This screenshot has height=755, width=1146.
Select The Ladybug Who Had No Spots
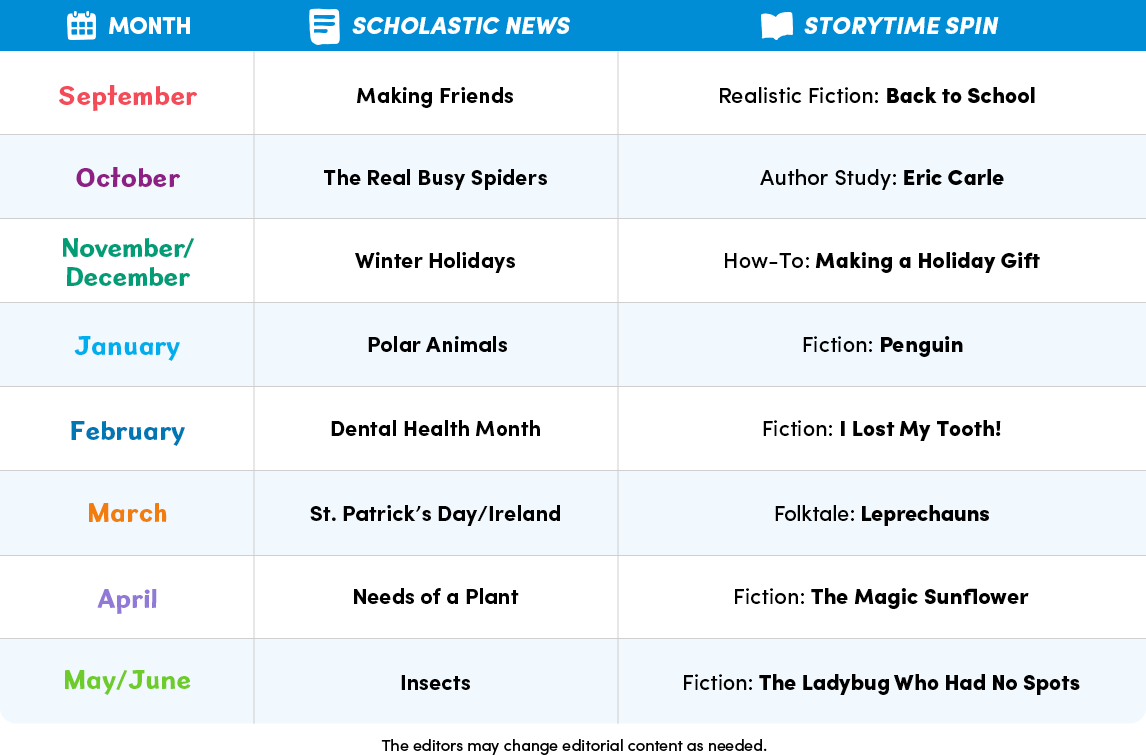coord(919,683)
